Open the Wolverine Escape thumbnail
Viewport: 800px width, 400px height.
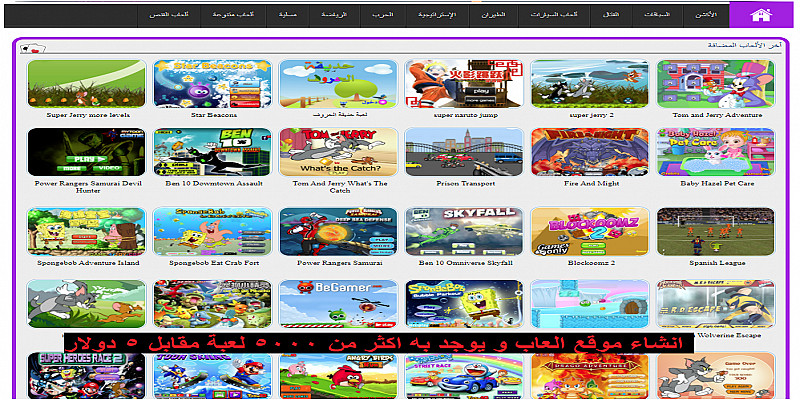716,304
